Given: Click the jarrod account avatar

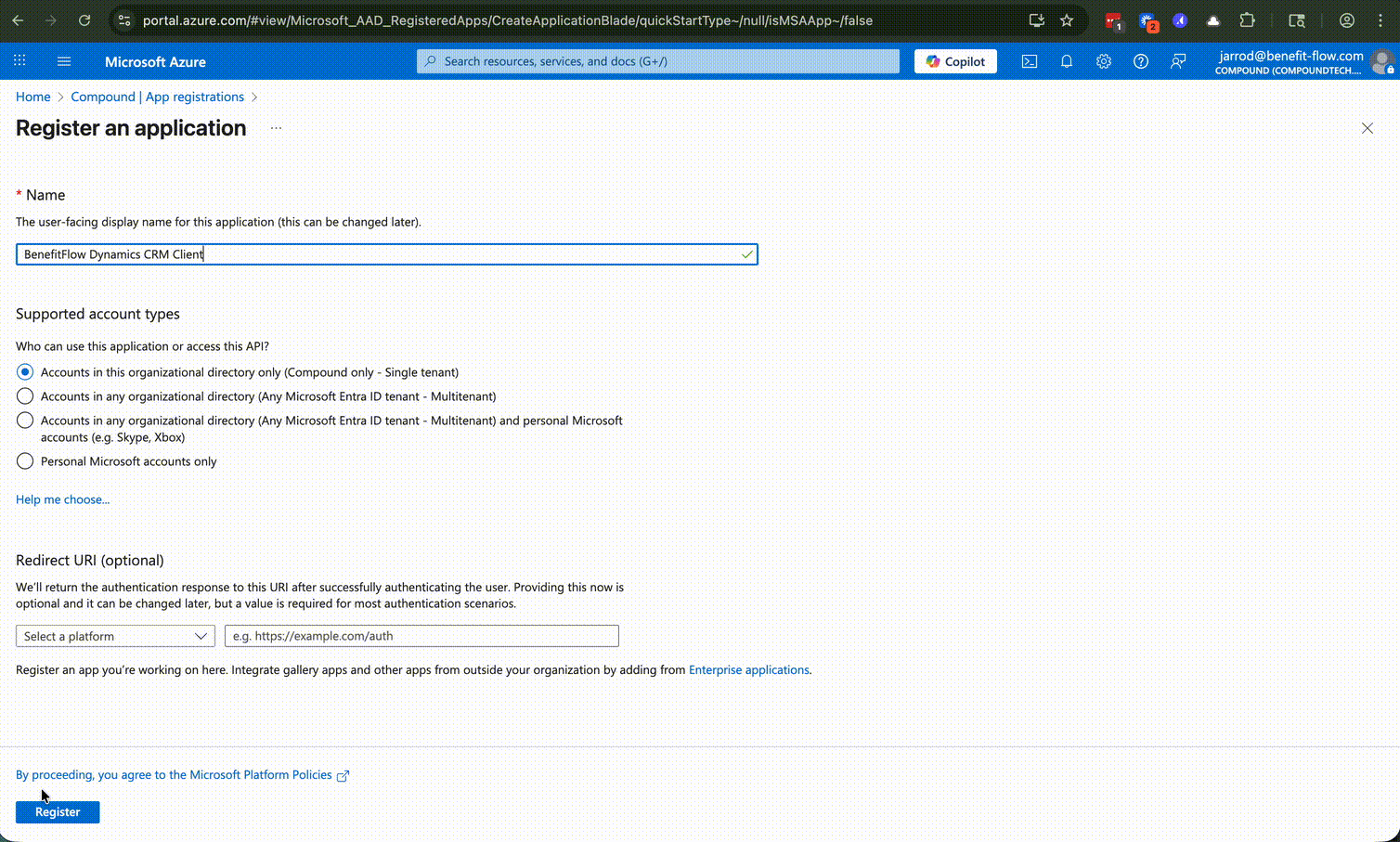Looking at the screenshot, I should (1382, 62).
